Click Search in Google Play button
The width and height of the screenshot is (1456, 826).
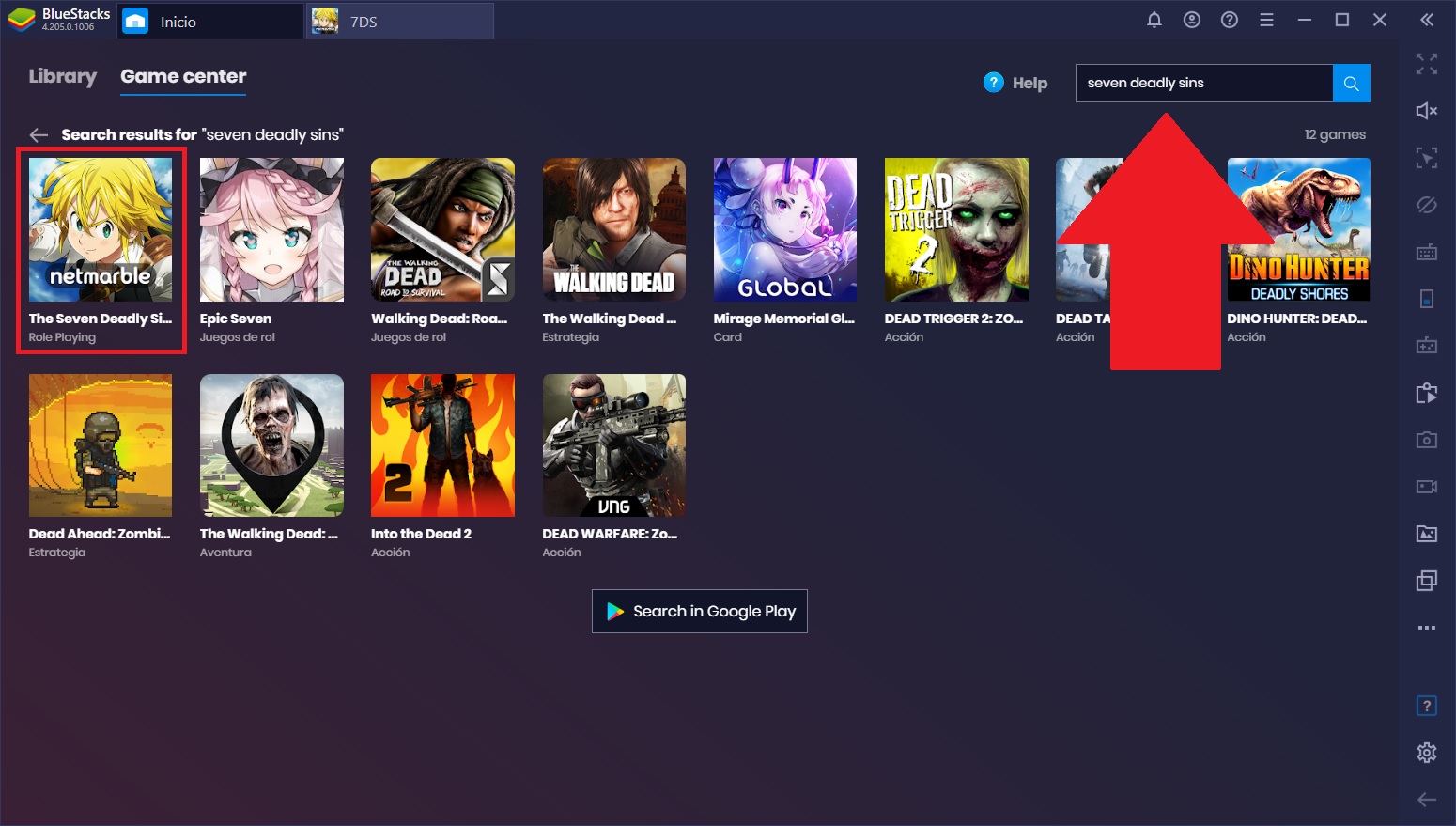coord(700,611)
